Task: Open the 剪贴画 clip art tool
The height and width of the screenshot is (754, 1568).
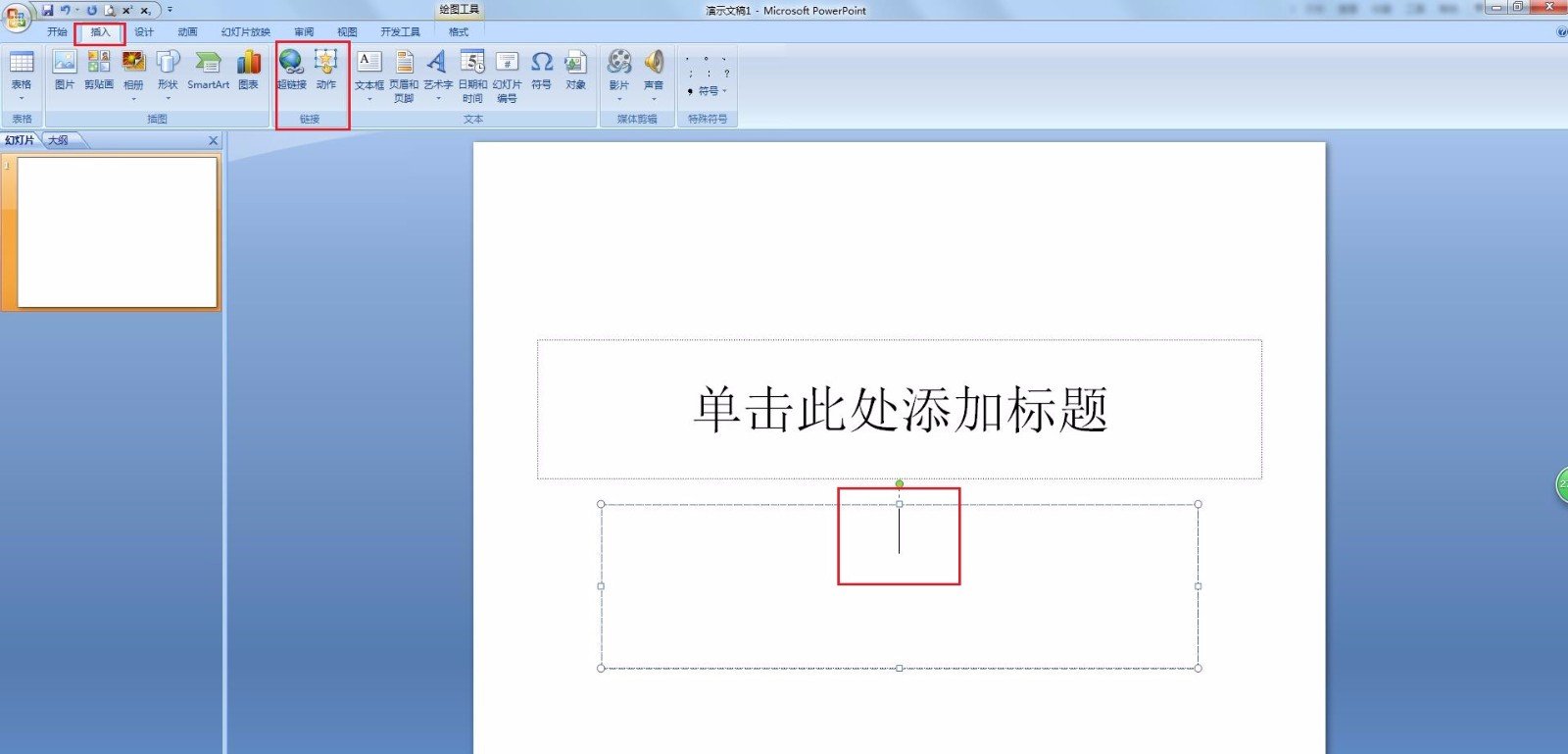Action: pyautogui.click(x=99, y=70)
